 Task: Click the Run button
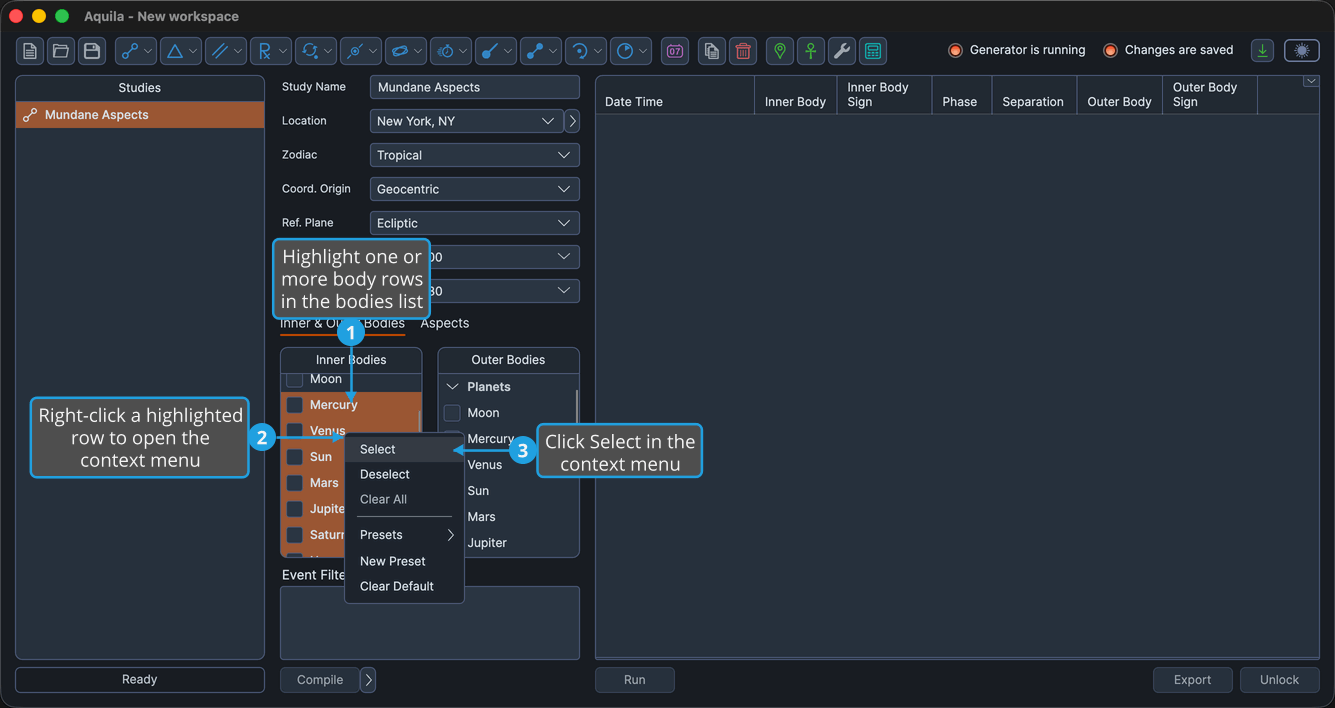click(635, 680)
